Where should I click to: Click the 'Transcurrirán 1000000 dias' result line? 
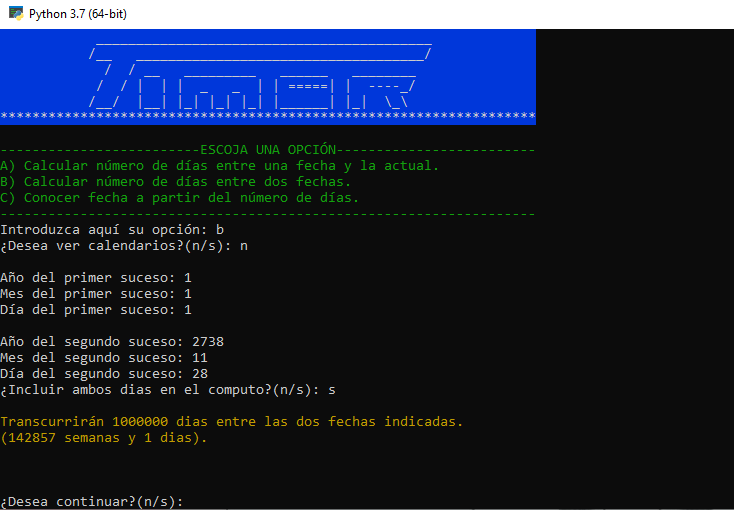(x=232, y=421)
